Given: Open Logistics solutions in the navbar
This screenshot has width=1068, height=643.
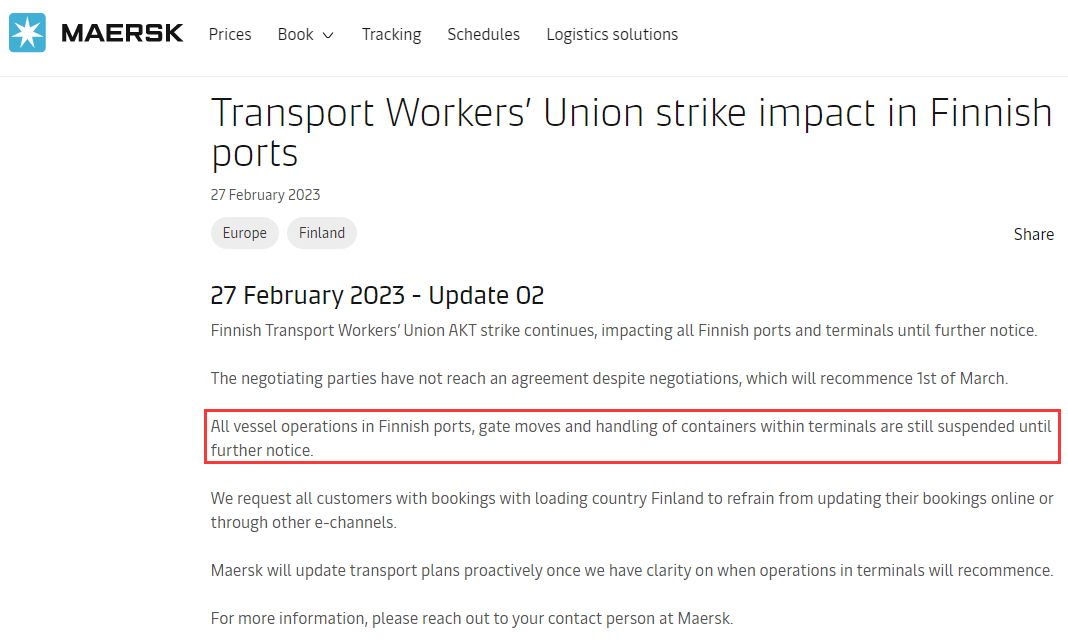Looking at the screenshot, I should 612,35.
